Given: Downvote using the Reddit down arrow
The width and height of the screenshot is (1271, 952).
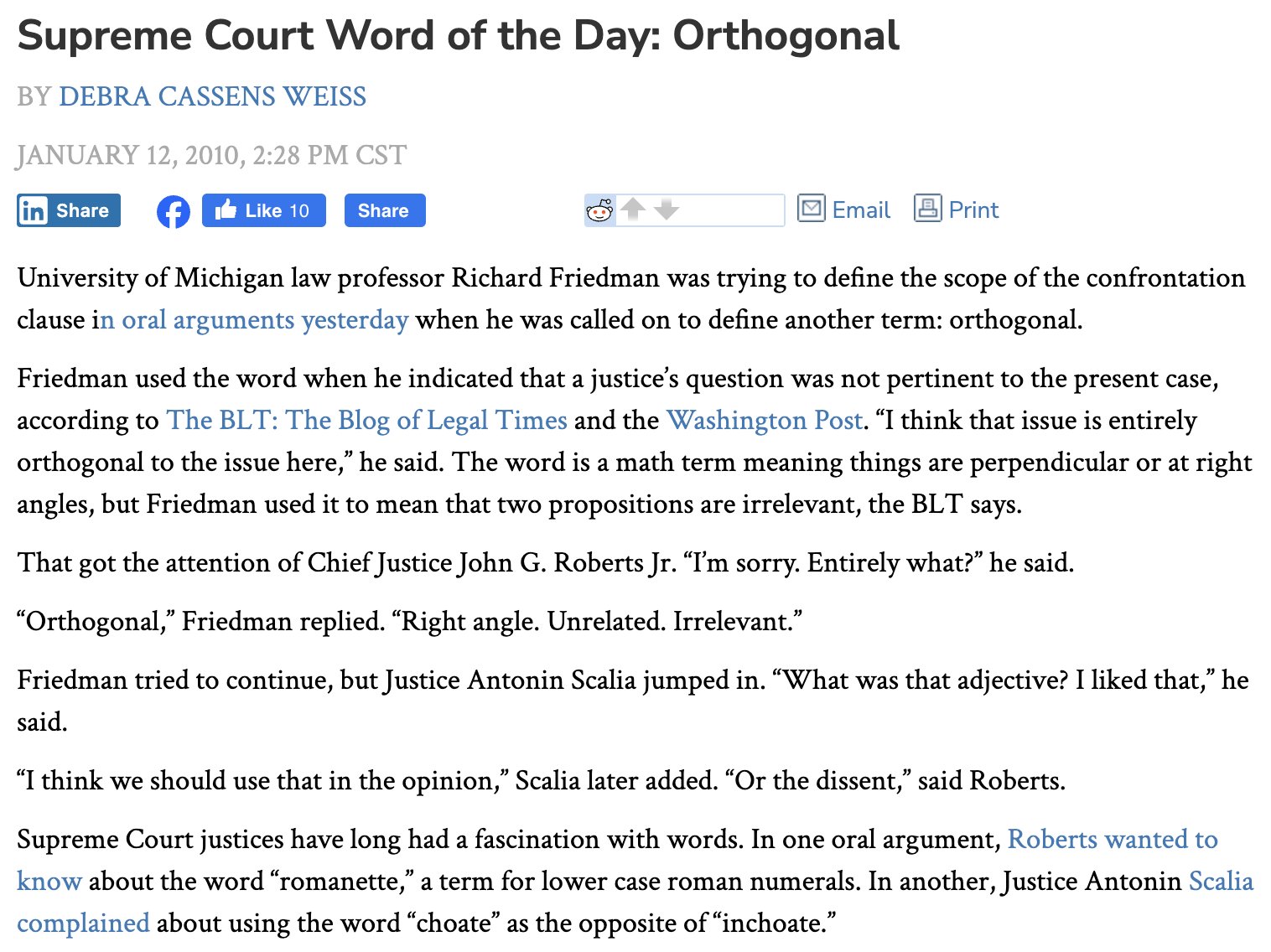Looking at the screenshot, I should tap(667, 209).
